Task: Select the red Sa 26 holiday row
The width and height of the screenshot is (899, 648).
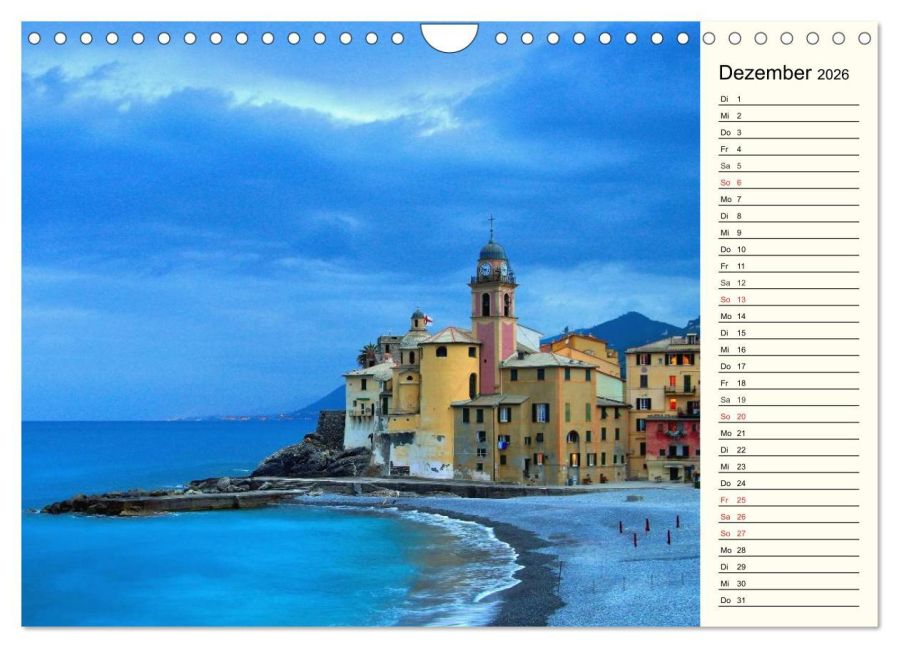Action: coord(788,516)
